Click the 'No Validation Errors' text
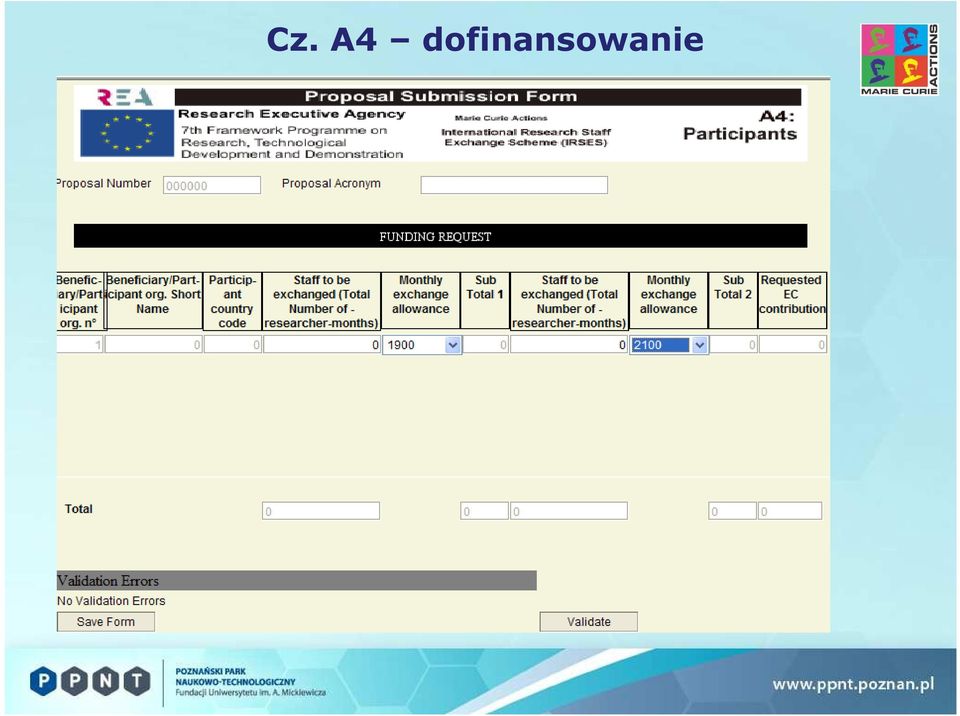Screen dimensions: 960x716 click(x=111, y=601)
